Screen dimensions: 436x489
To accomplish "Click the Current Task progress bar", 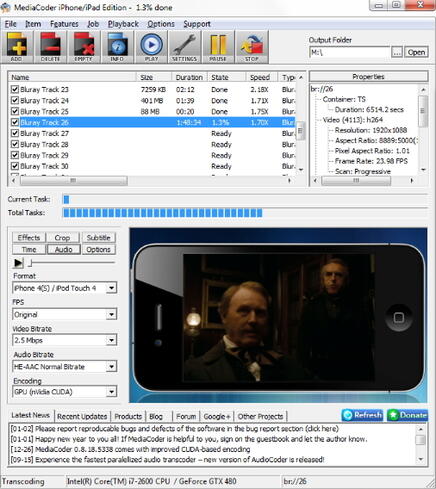I will click(245, 199).
